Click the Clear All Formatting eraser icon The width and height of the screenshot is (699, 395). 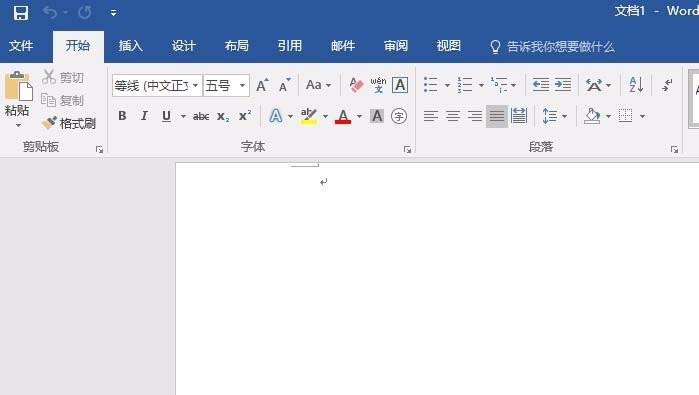[x=356, y=85]
